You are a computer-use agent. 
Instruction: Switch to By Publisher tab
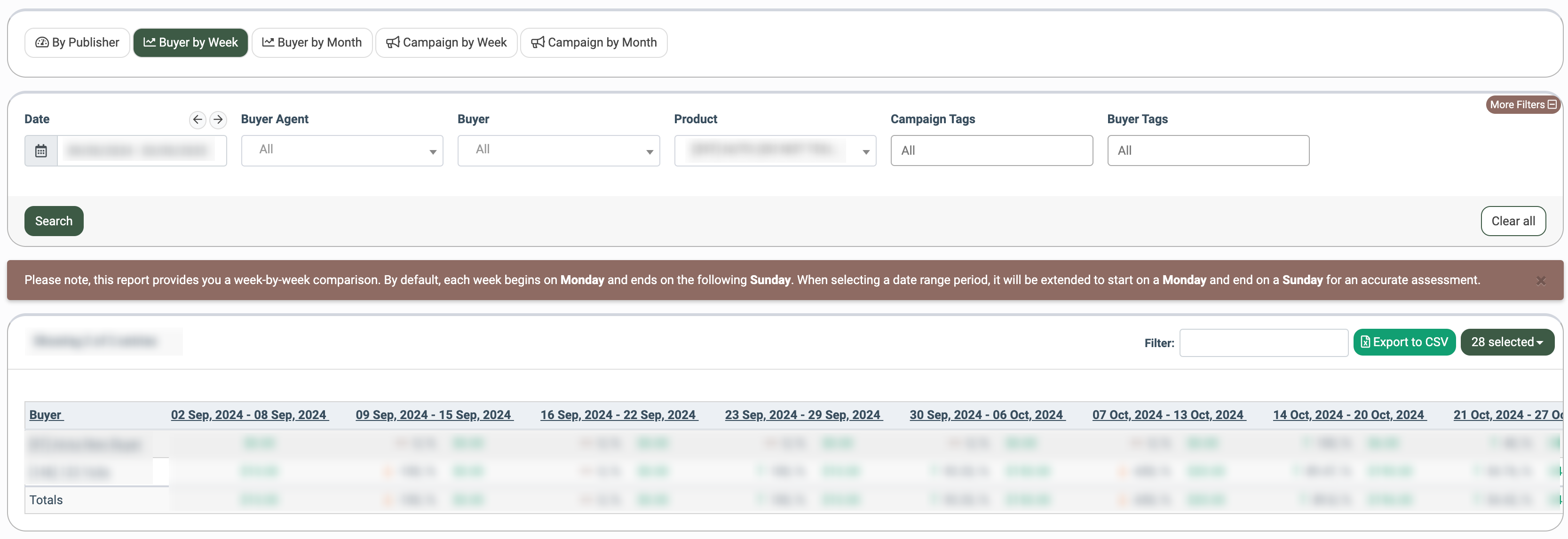coord(77,43)
